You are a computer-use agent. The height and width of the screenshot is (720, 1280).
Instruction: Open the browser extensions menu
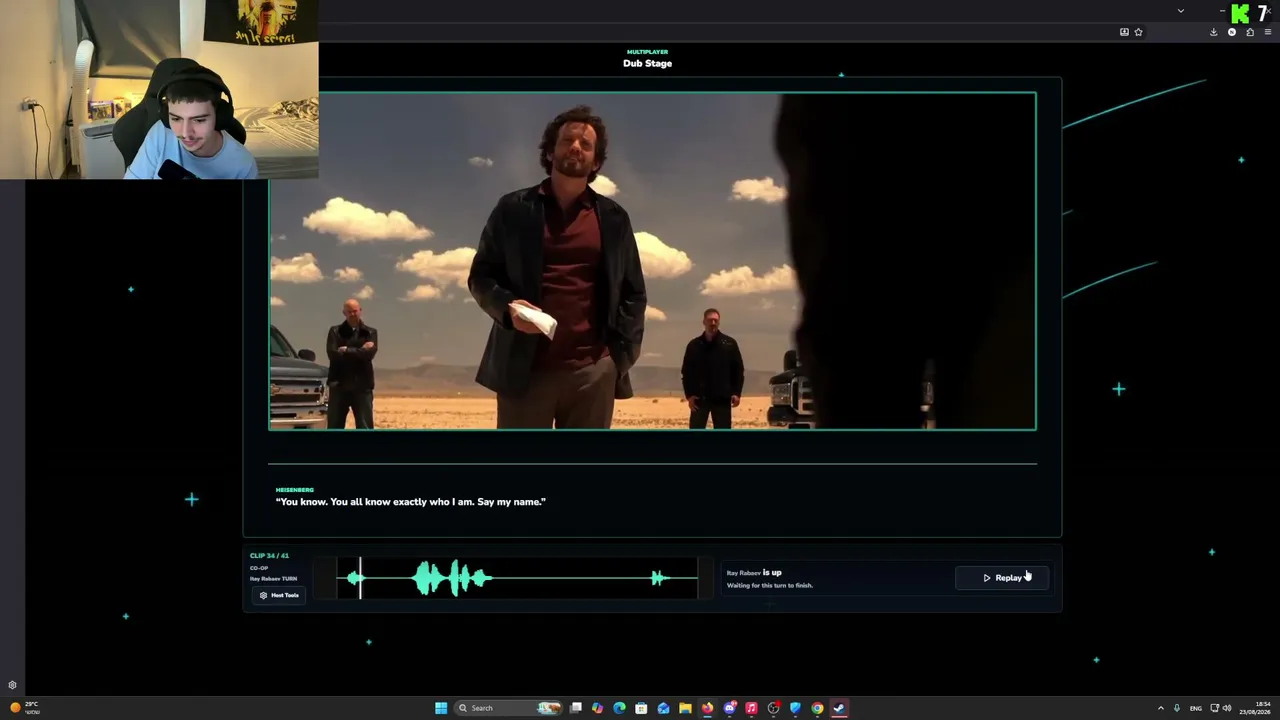(1250, 32)
